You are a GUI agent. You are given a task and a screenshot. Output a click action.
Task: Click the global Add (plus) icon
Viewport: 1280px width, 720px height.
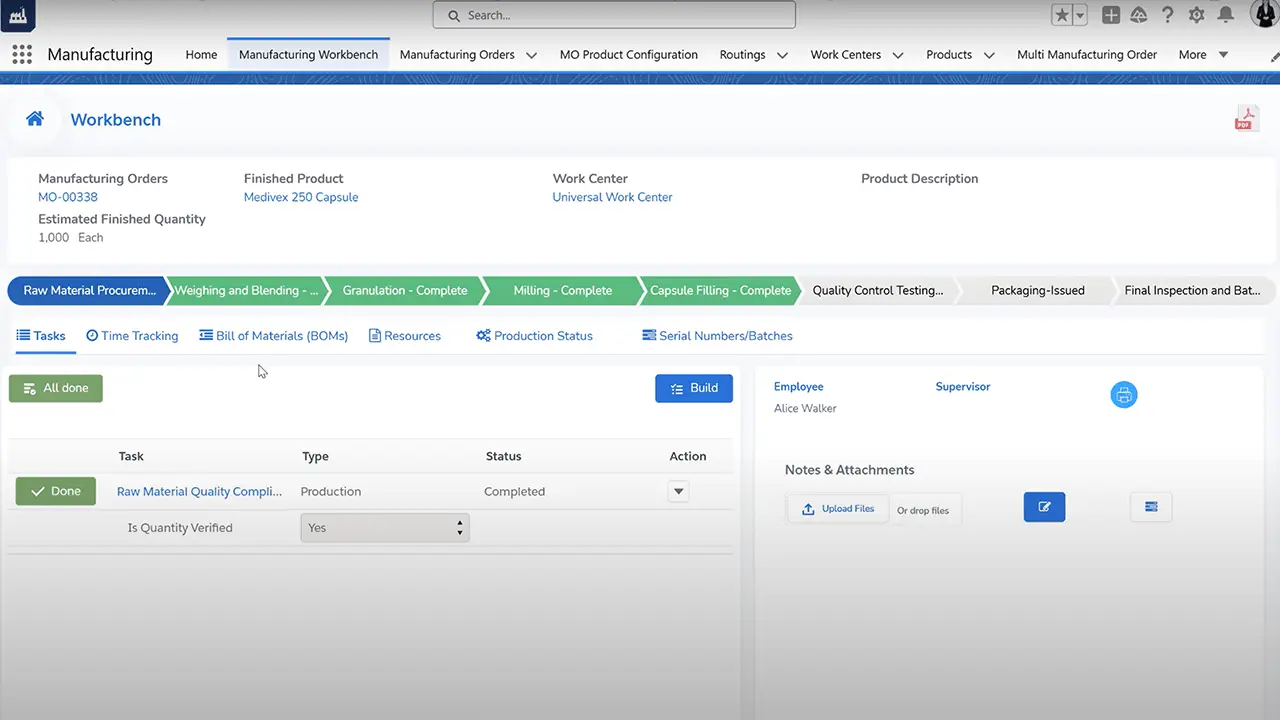[1111, 15]
